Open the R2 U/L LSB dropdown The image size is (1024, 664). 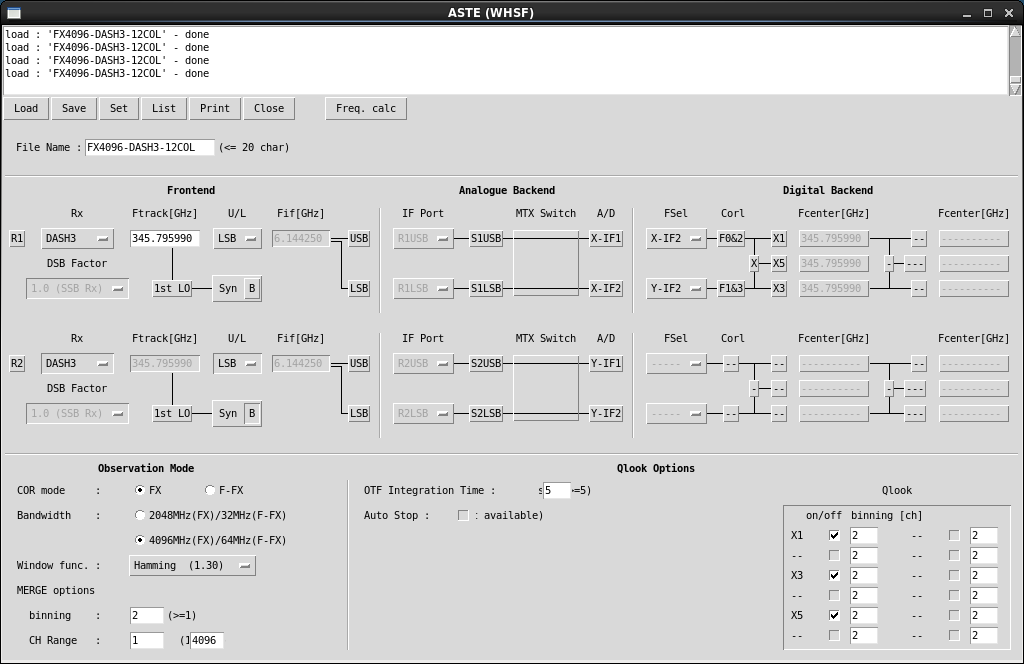tap(237, 363)
